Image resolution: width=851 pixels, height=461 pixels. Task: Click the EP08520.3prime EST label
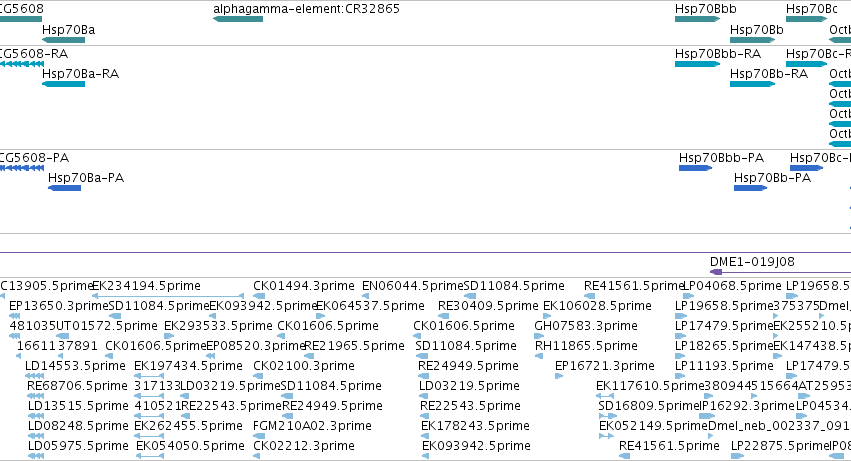256,346
